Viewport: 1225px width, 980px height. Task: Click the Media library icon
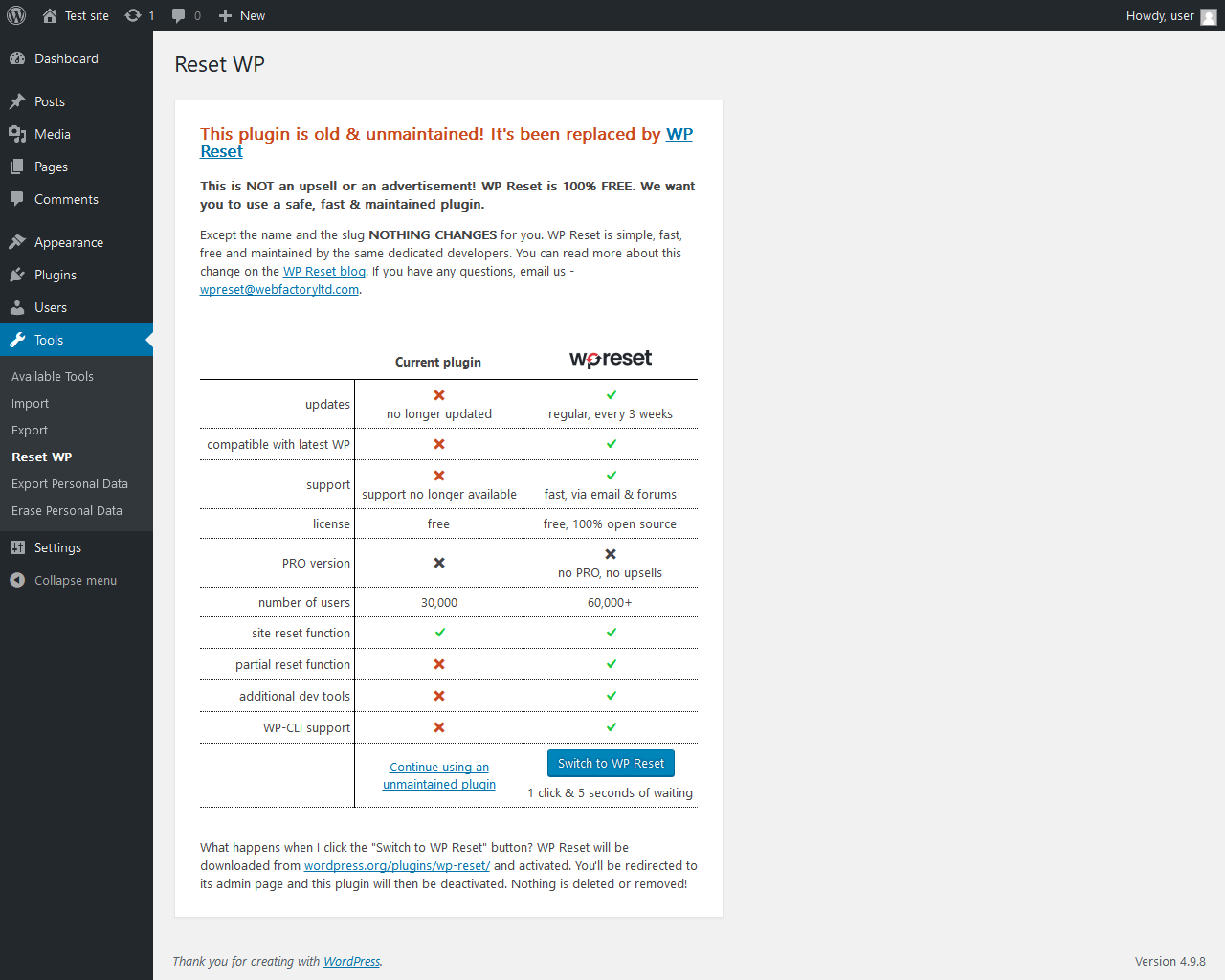pos(17,134)
